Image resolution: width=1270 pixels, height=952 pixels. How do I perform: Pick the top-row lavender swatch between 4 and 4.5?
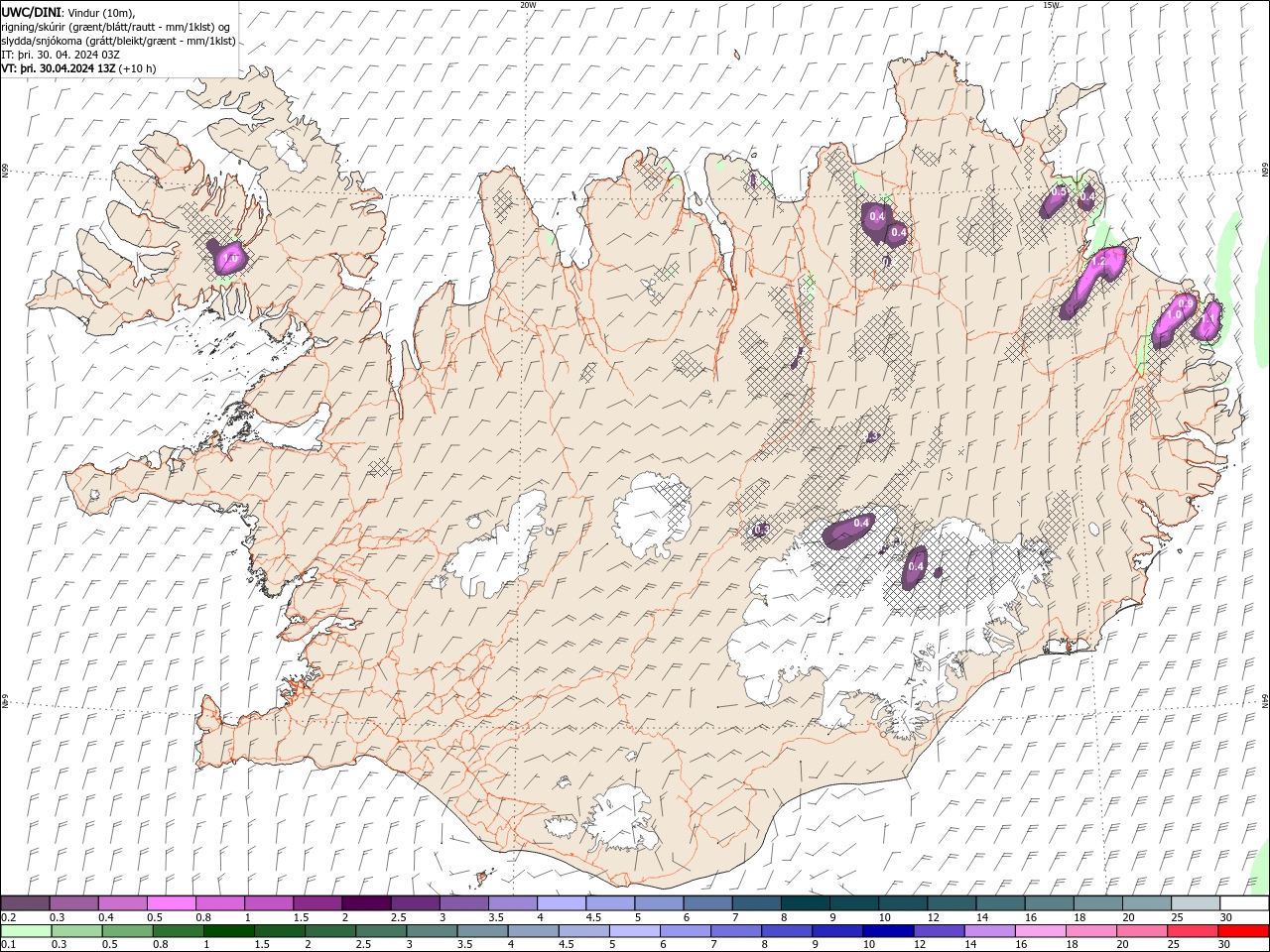(x=561, y=903)
